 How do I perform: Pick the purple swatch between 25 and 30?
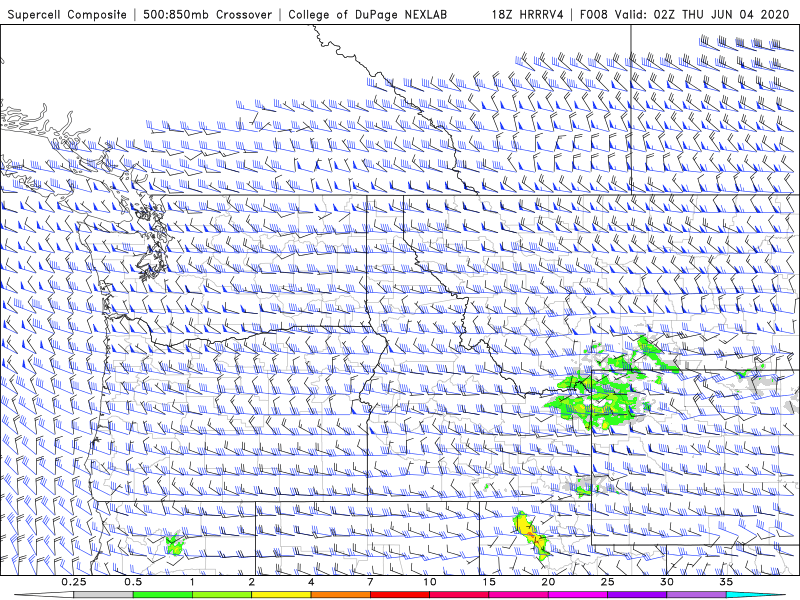[x=637, y=595]
